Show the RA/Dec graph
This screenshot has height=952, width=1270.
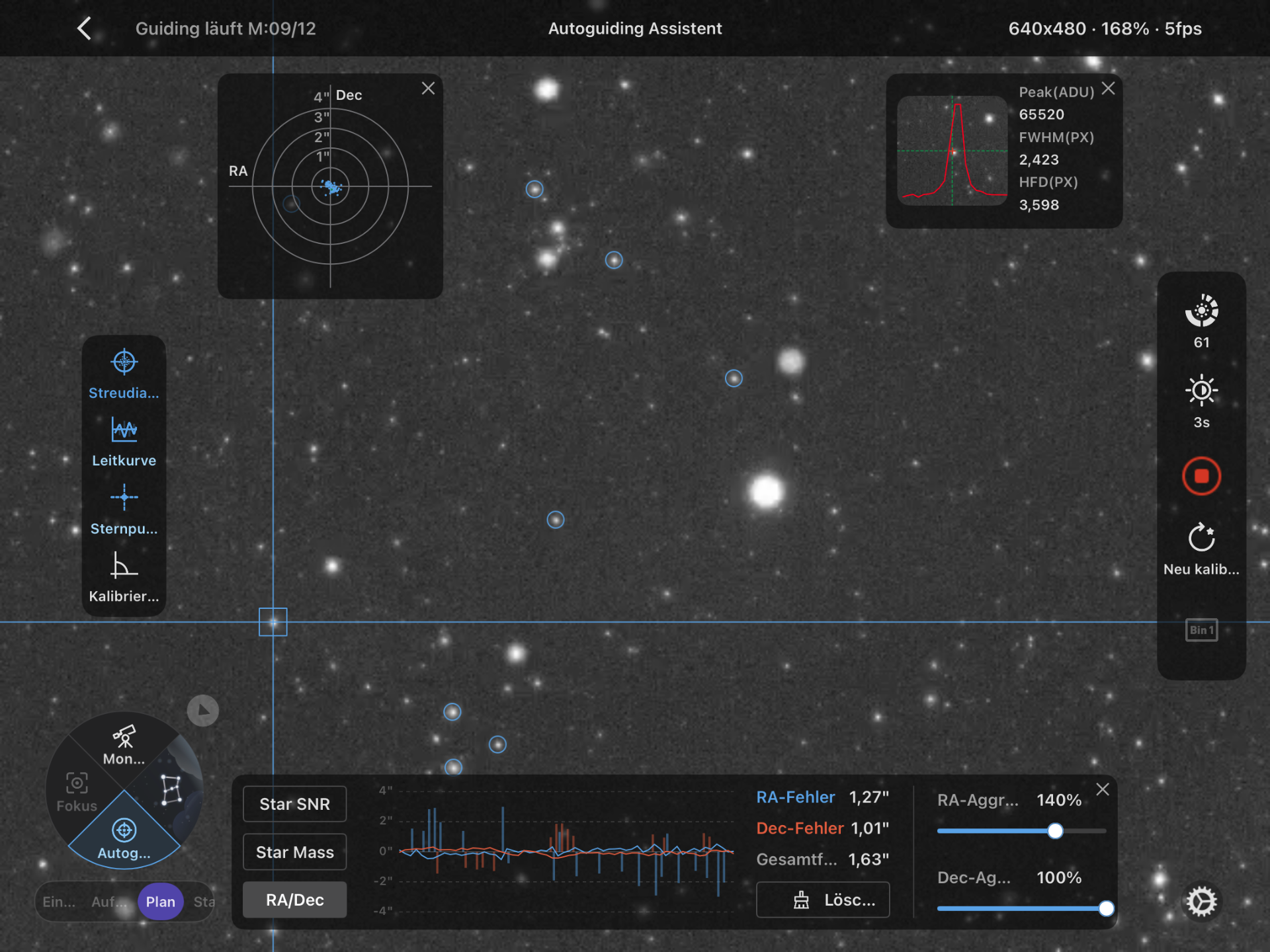click(x=294, y=900)
